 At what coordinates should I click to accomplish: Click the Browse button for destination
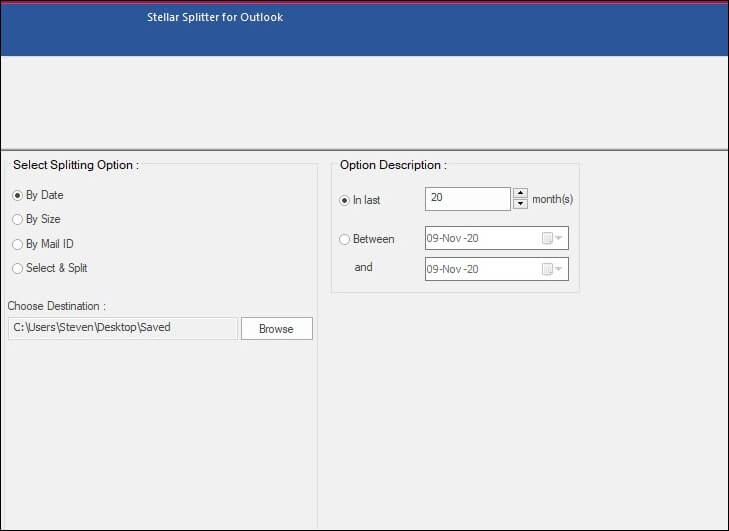coord(277,329)
